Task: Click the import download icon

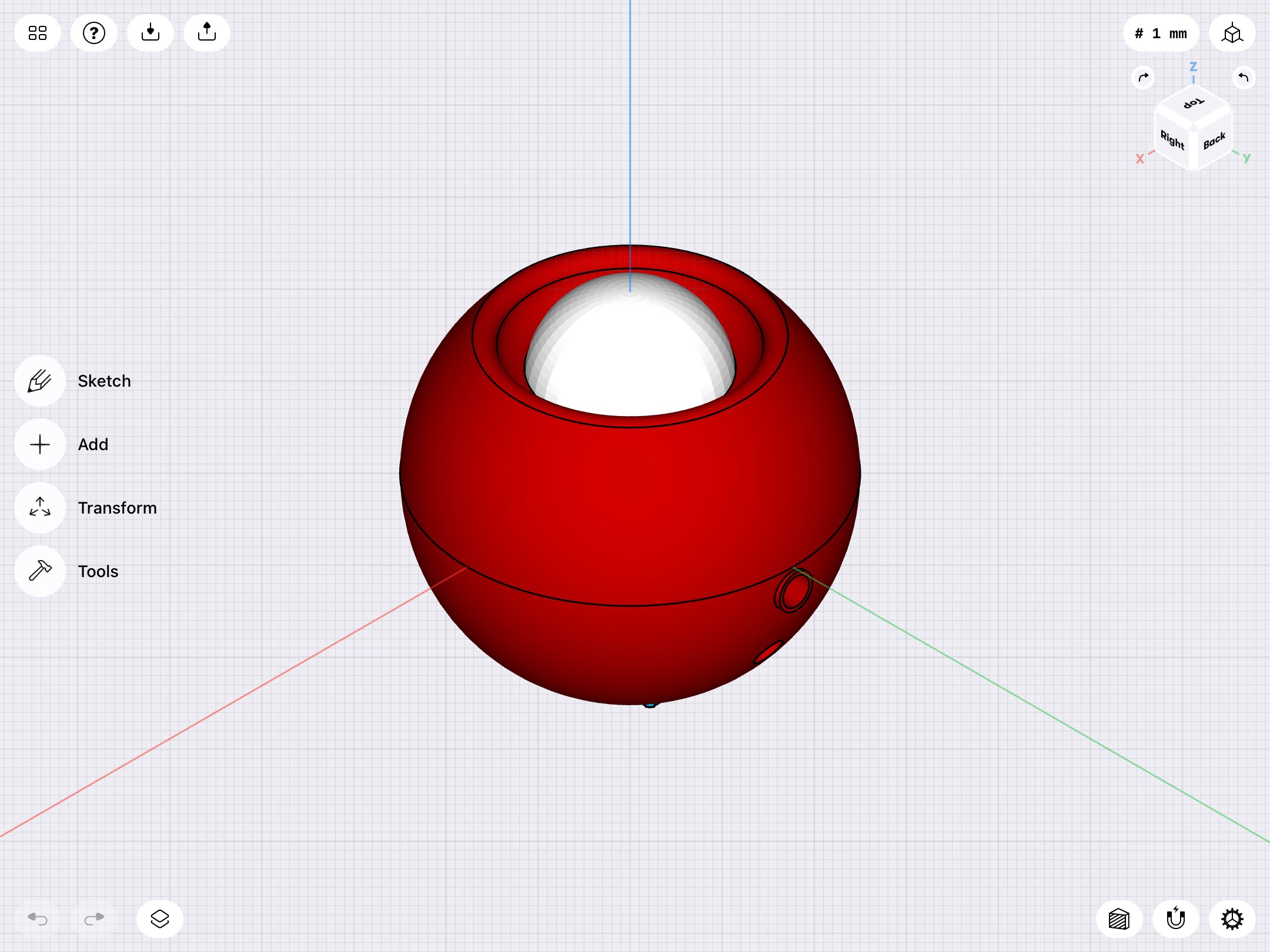Action: point(151,33)
